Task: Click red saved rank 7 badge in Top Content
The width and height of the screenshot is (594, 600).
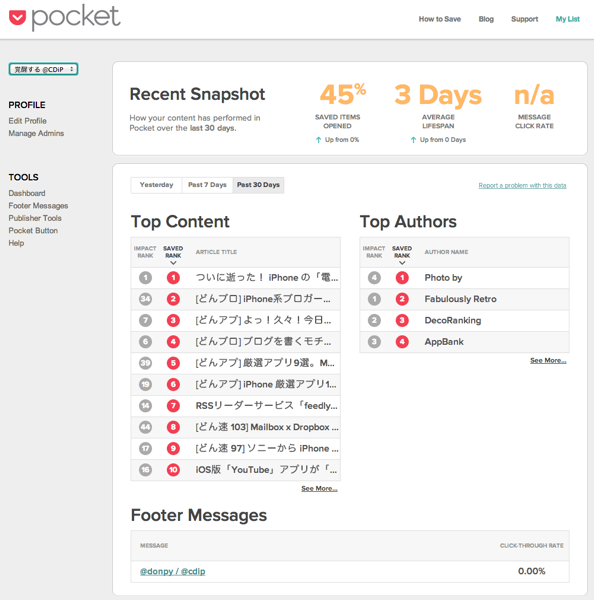Action: click(x=173, y=406)
